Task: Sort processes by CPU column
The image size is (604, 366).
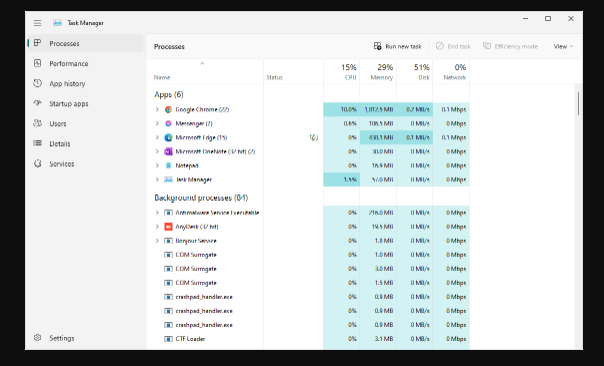Action: click(x=342, y=72)
